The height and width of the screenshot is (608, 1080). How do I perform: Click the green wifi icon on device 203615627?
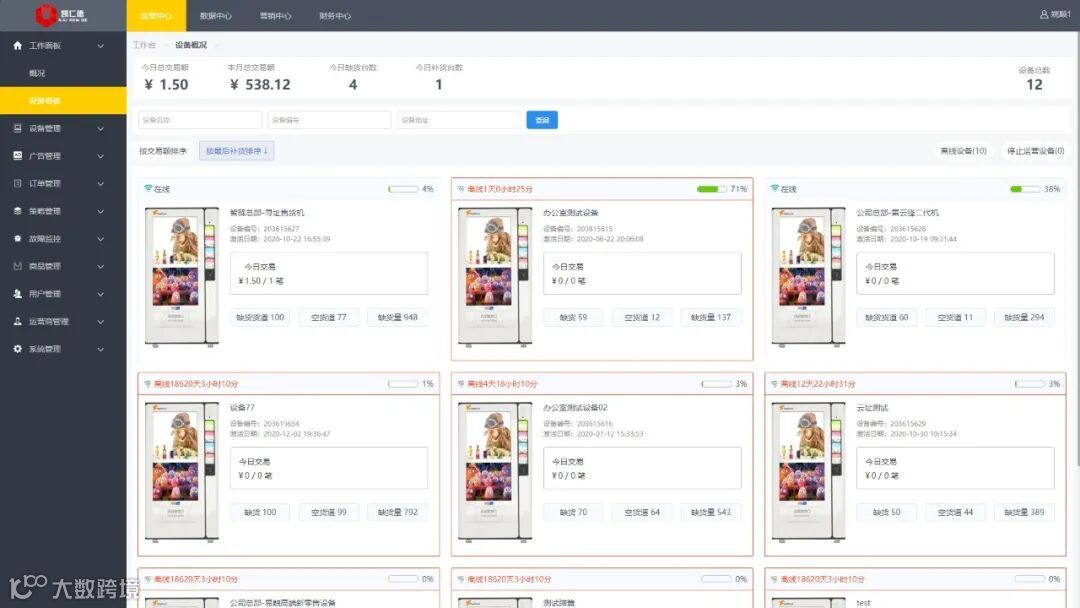[x=148, y=188]
